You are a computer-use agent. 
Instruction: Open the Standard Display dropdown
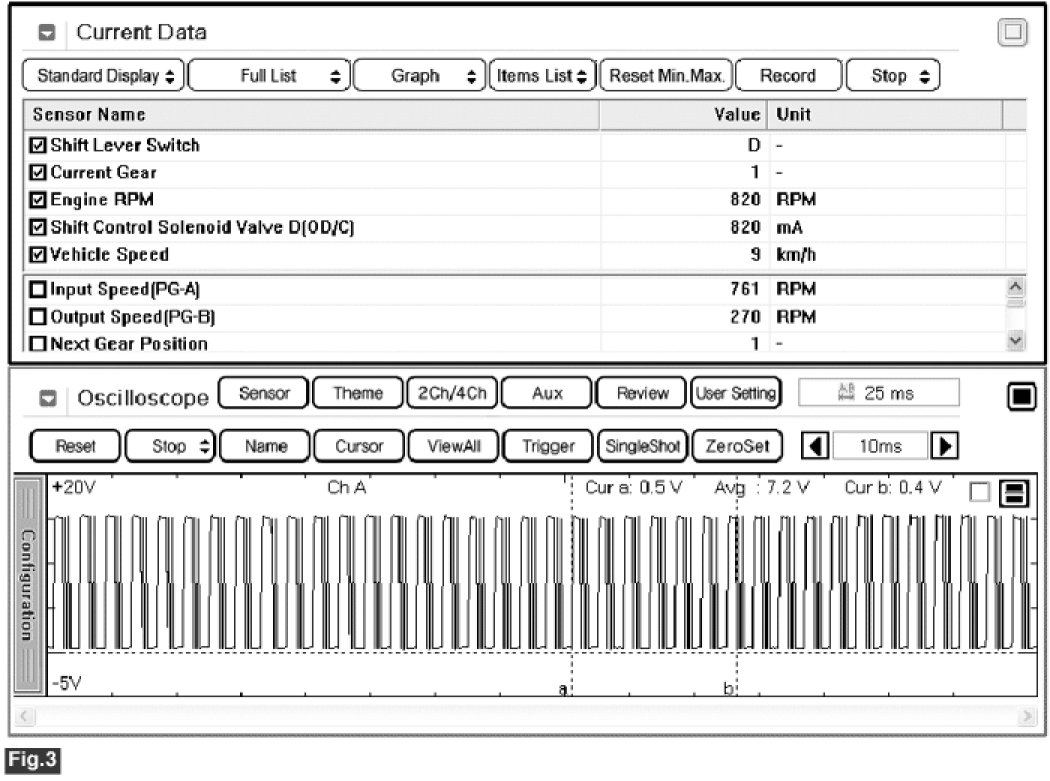pos(103,76)
